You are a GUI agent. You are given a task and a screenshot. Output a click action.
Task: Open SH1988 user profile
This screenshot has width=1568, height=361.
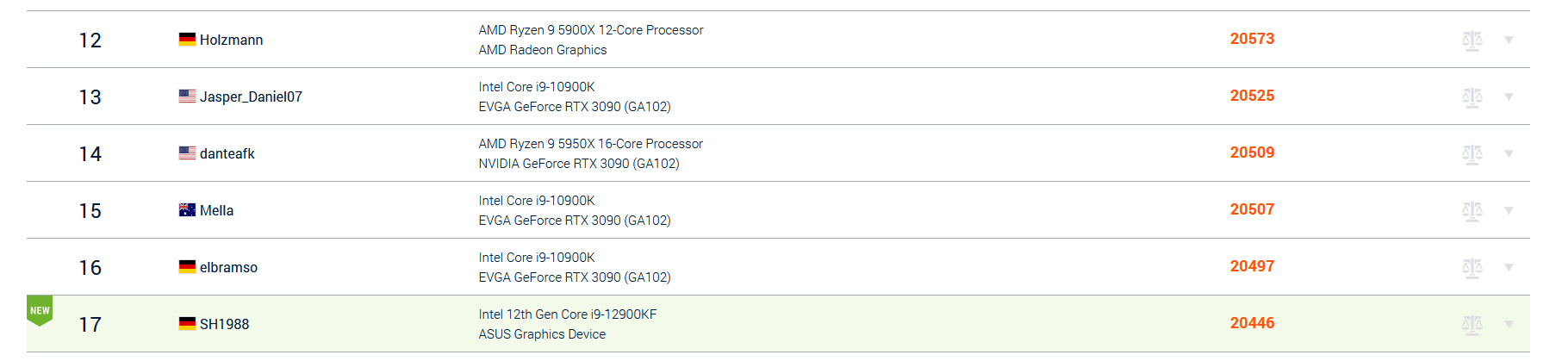point(224,325)
